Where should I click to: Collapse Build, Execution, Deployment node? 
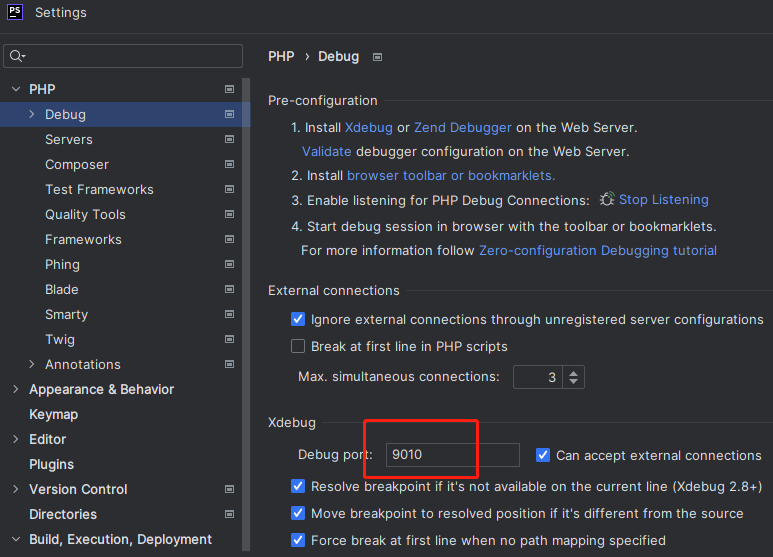click(x=16, y=539)
